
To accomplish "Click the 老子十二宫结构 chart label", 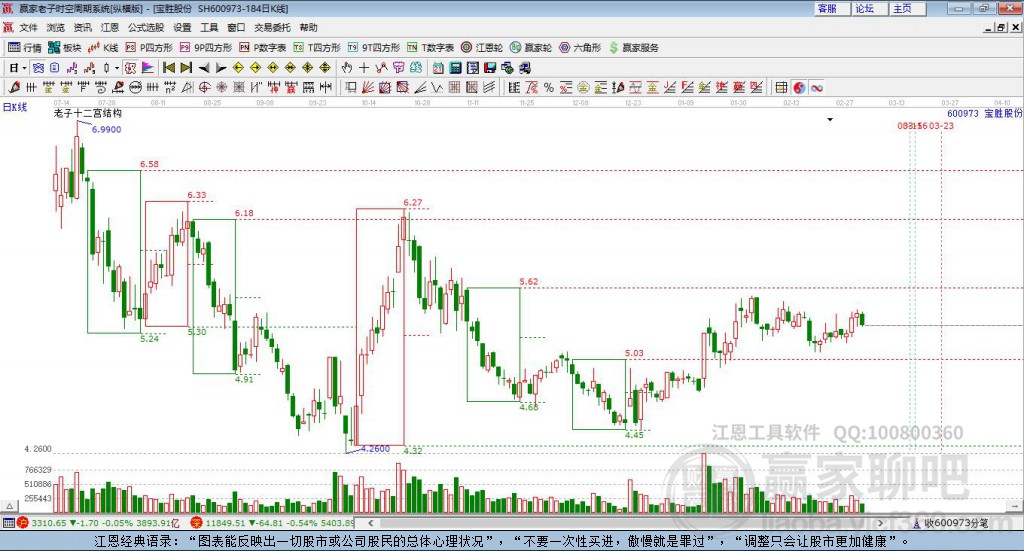I will click(88, 113).
